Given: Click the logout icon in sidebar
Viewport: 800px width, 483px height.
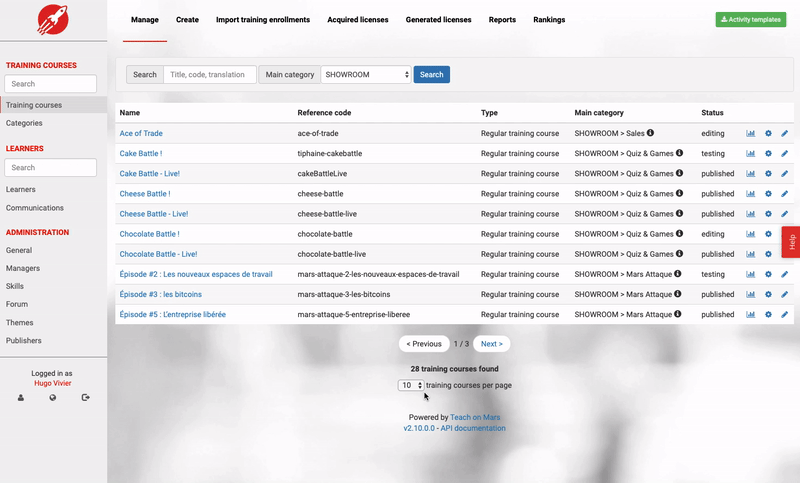Looking at the screenshot, I should (85, 398).
